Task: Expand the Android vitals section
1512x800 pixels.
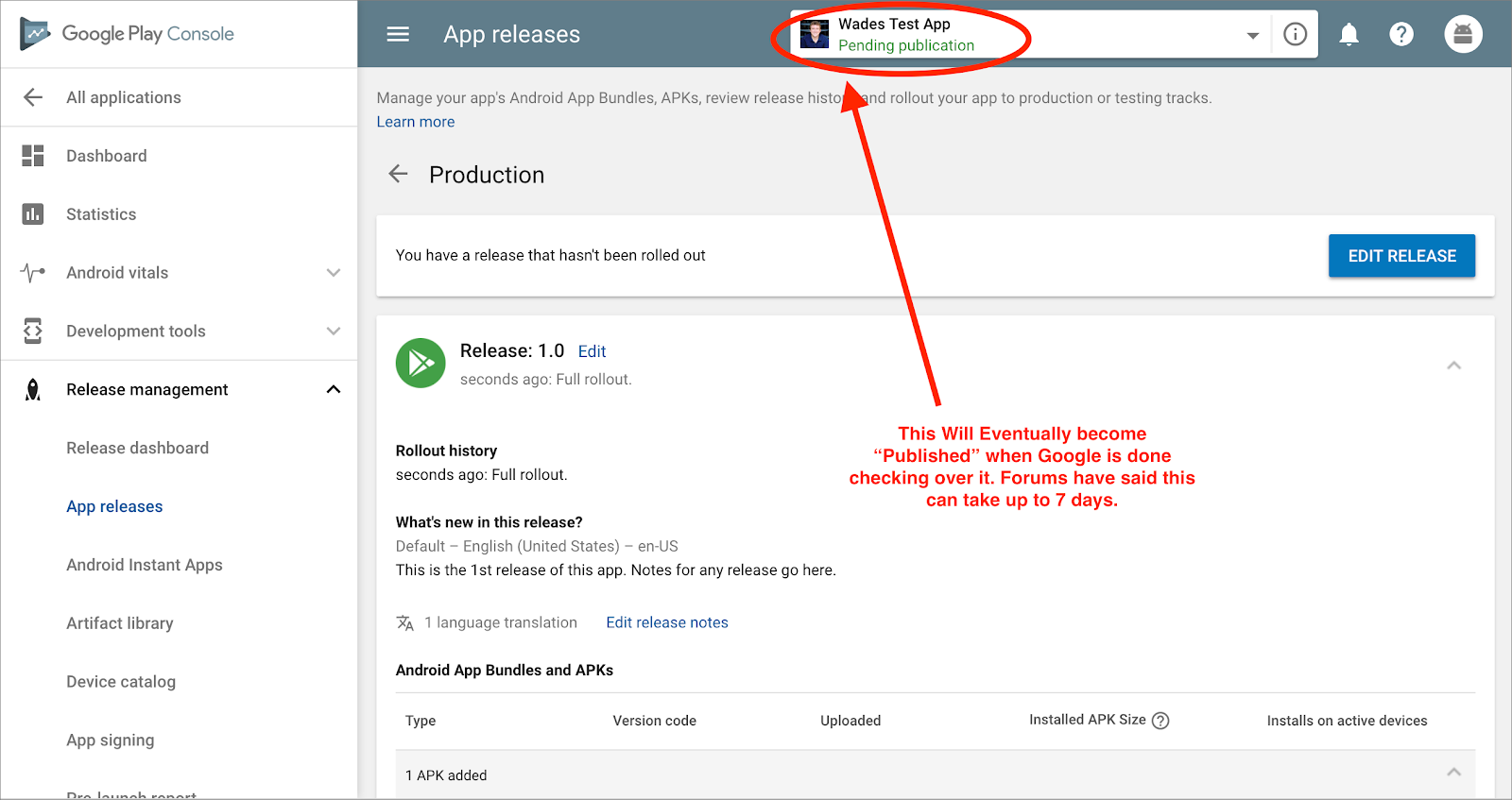Action: [334, 273]
